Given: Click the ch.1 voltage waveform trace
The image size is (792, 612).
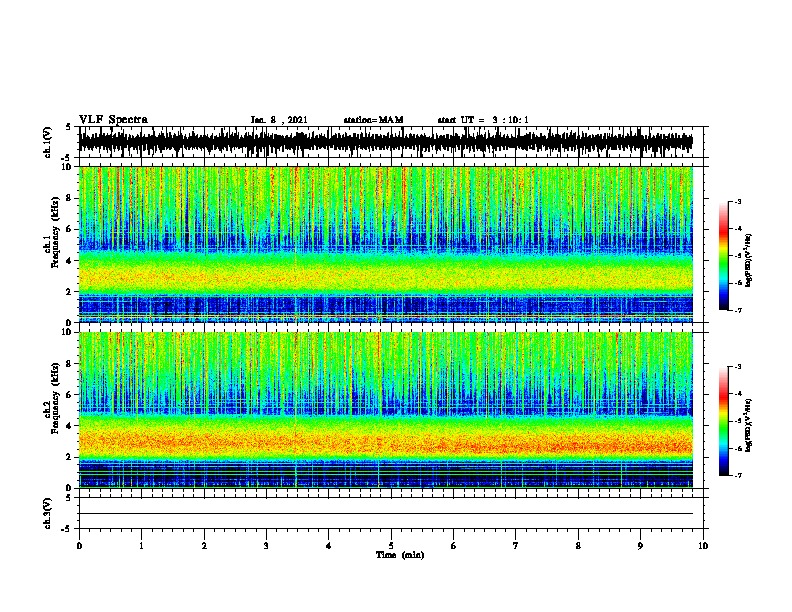Looking at the screenshot, I should (386, 142).
